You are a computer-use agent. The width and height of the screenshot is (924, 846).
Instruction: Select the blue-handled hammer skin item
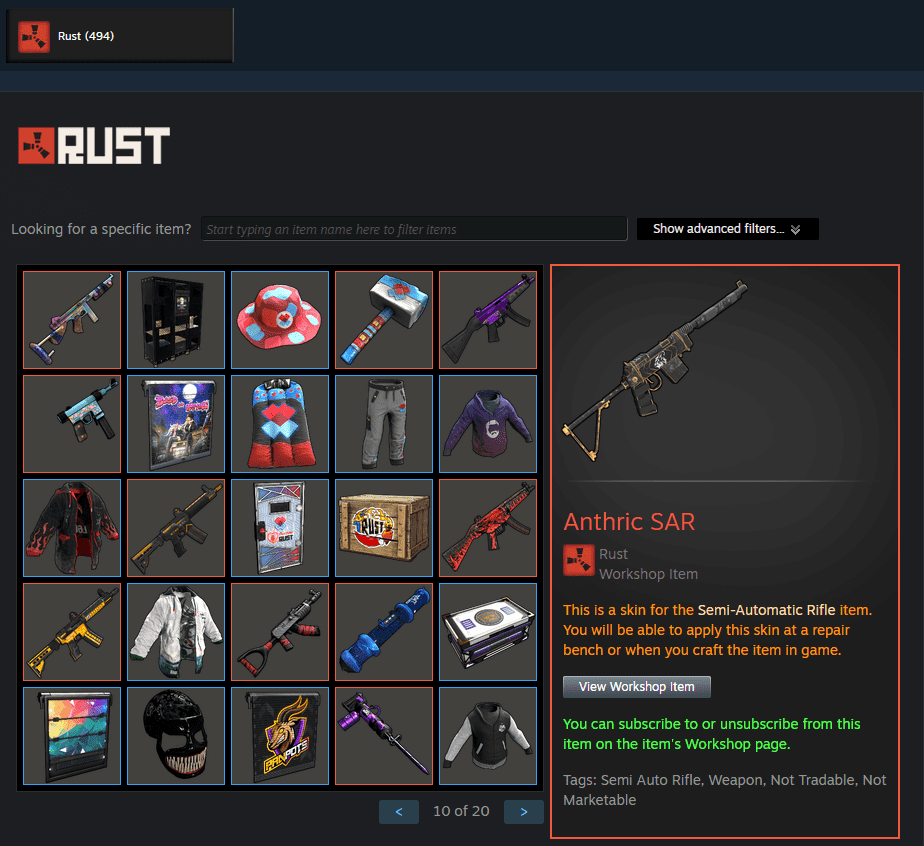[x=384, y=320]
